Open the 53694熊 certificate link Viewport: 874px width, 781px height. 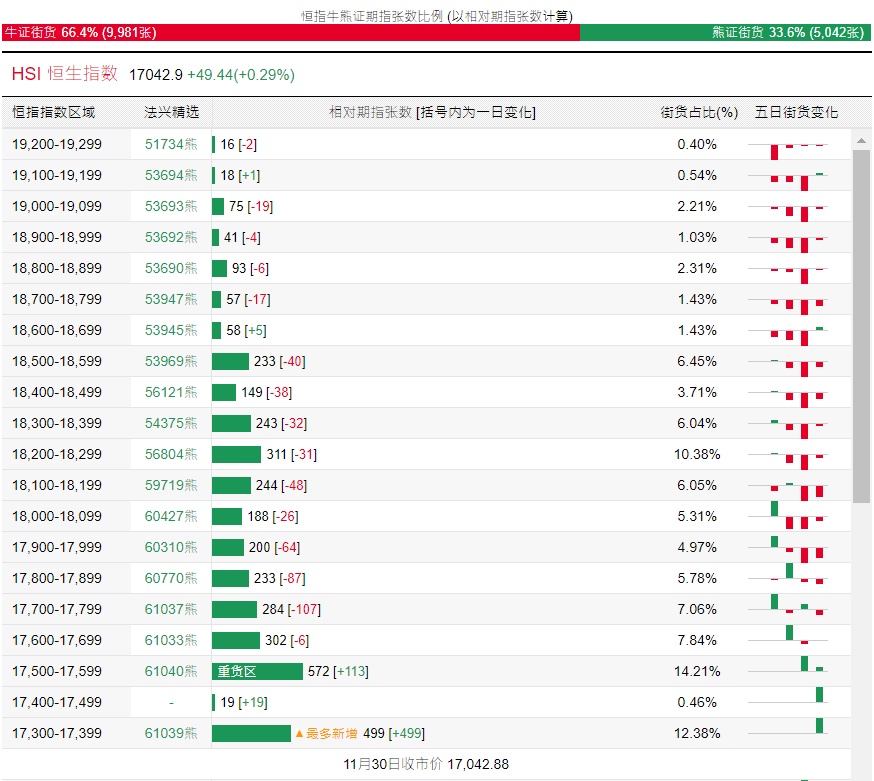(171, 175)
